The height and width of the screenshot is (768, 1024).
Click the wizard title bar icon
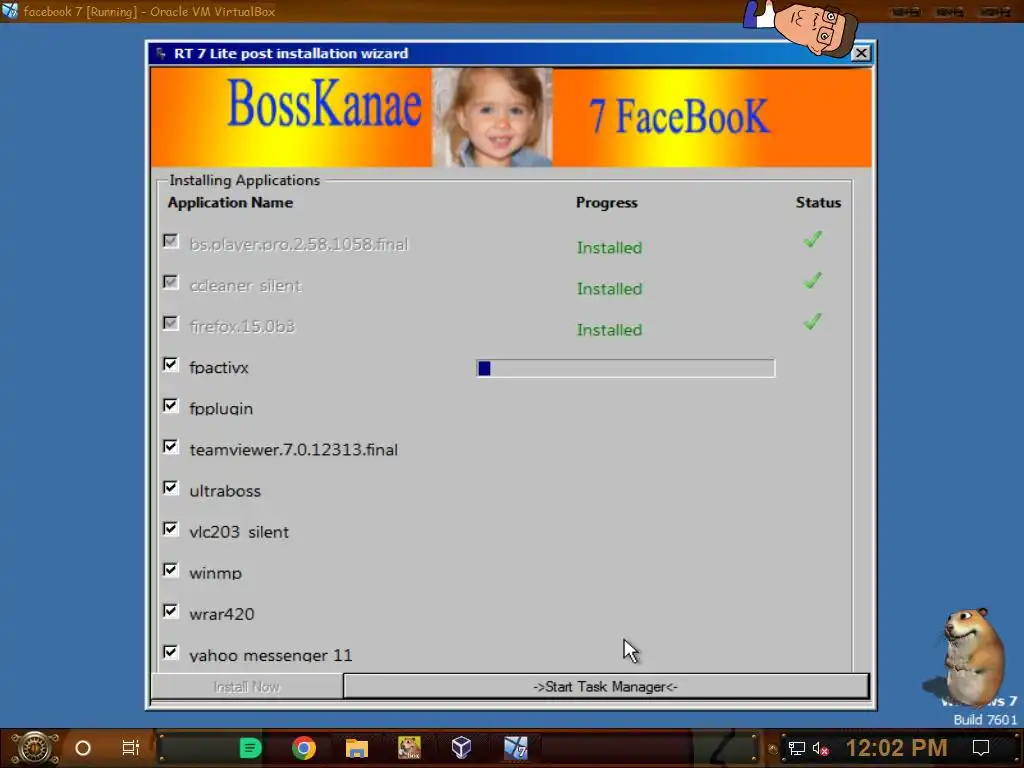tap(161, 54)
